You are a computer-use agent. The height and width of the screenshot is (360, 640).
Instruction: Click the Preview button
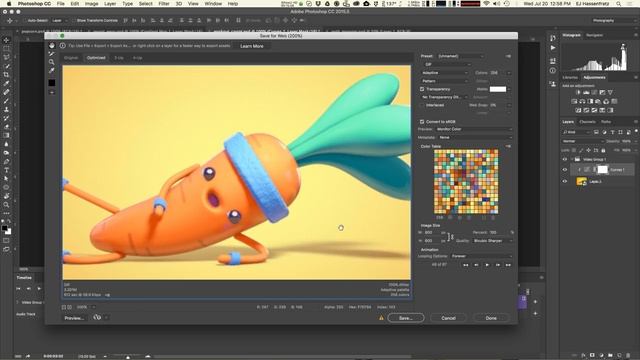point(74,318)
